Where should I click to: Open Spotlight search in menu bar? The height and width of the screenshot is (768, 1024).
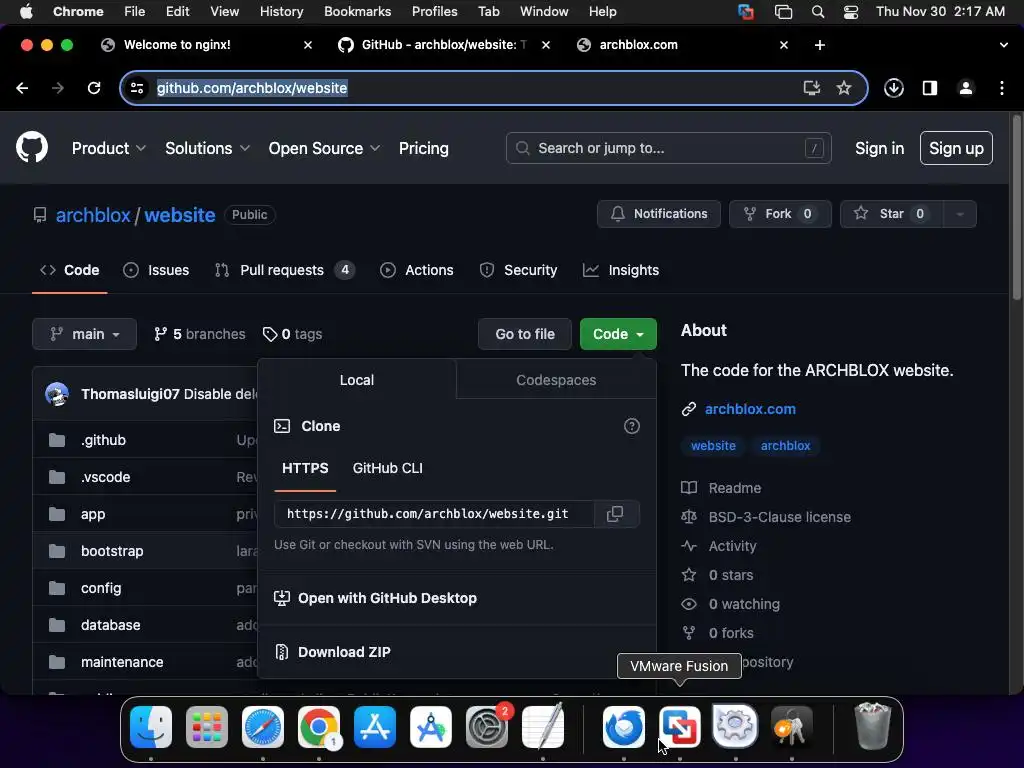pos(818,12)
